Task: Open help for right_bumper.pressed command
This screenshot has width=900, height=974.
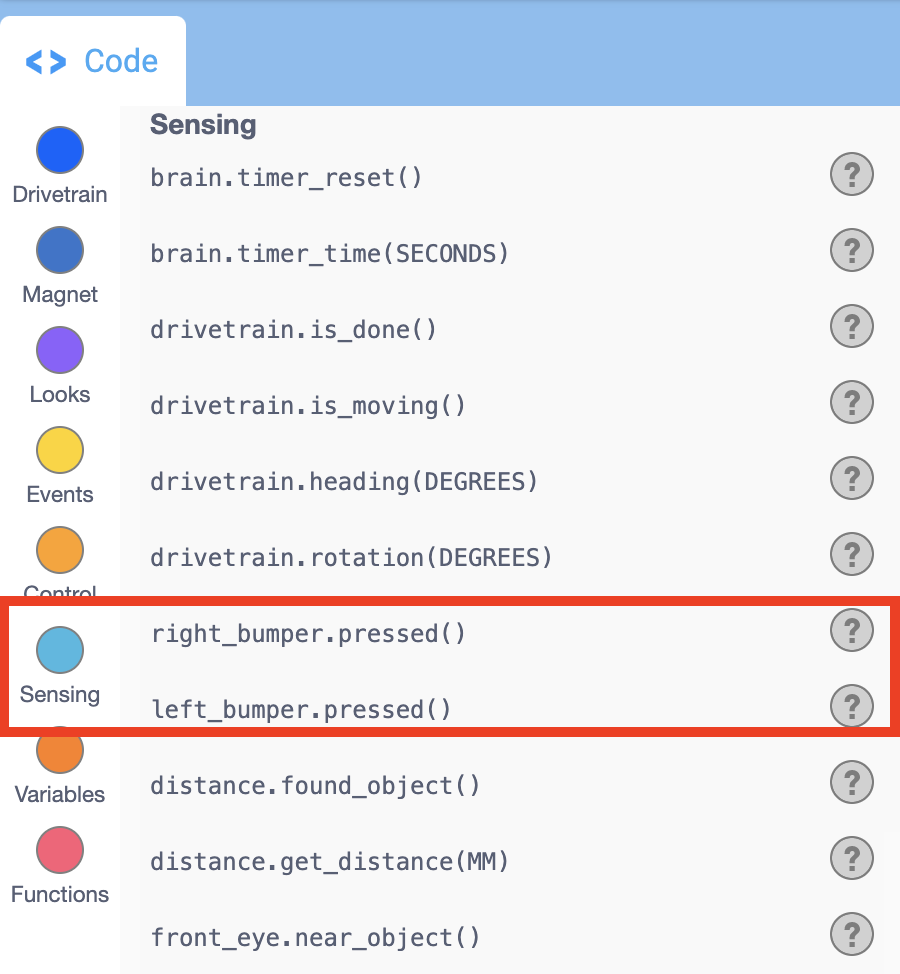Action: (x=851, y=630)
